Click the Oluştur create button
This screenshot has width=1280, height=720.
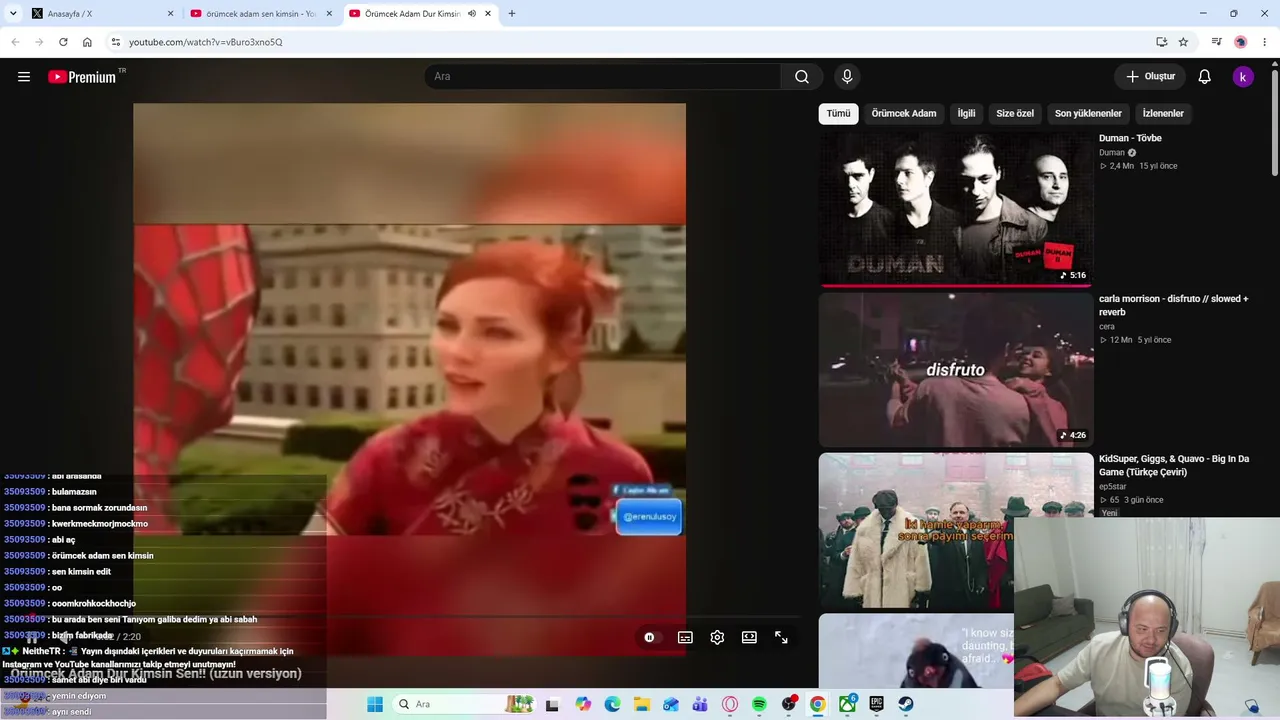[1150, 77]
